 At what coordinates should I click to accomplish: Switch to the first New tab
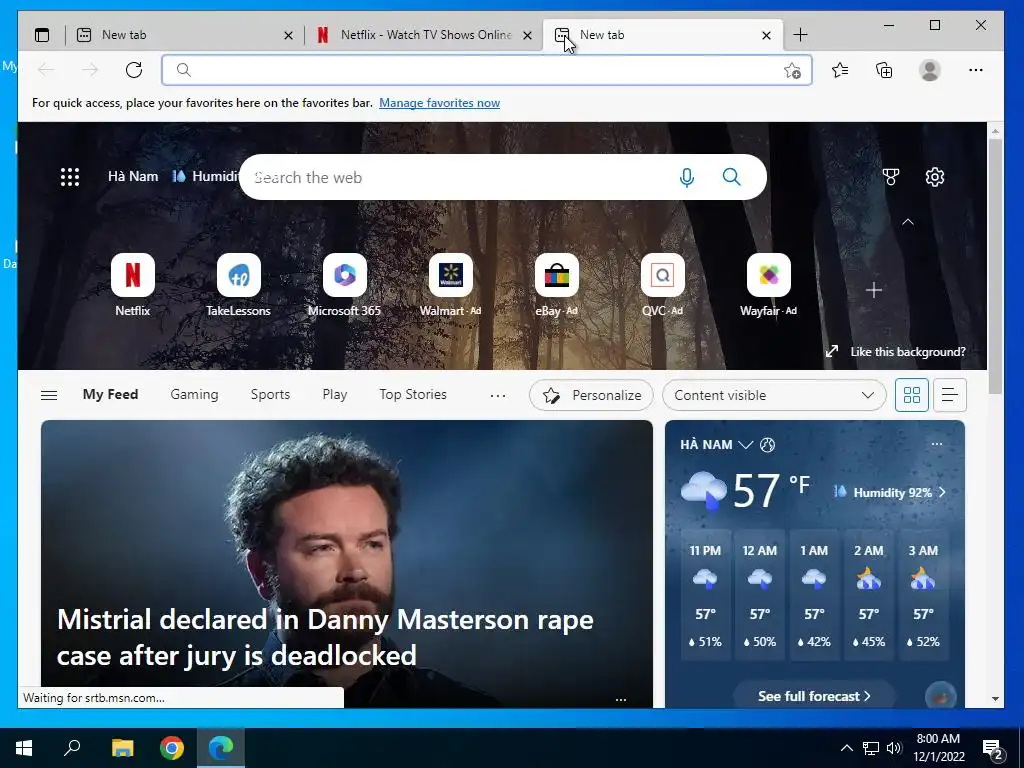coord(184,35)
